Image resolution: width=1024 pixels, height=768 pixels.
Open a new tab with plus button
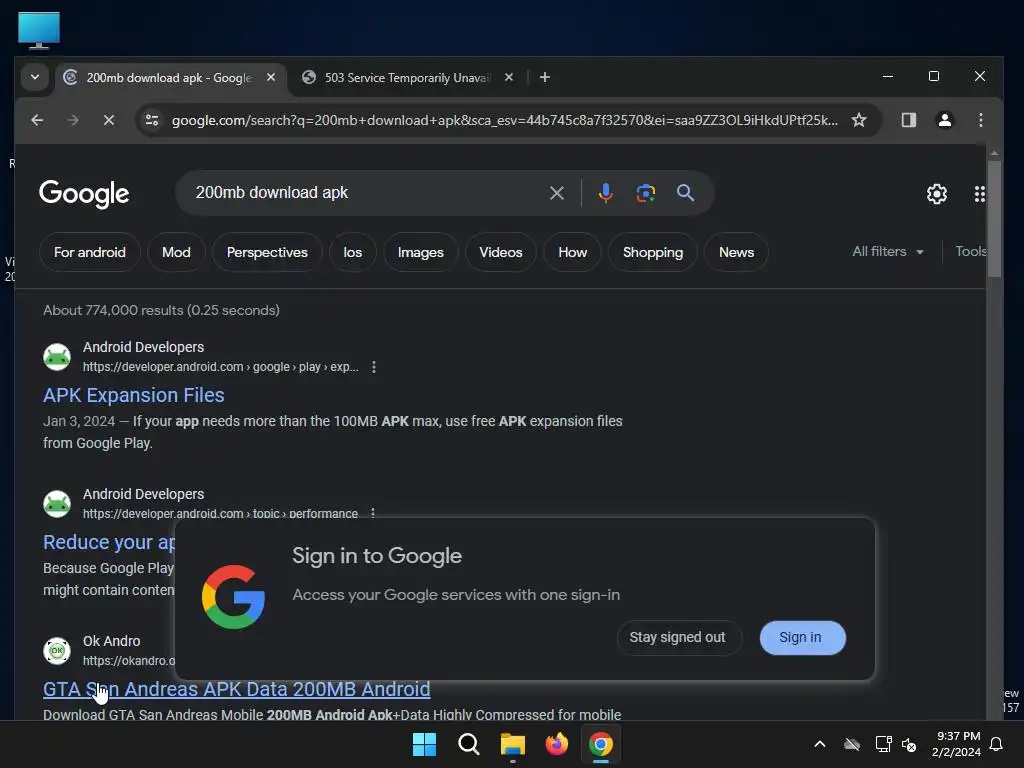(545, 77)
